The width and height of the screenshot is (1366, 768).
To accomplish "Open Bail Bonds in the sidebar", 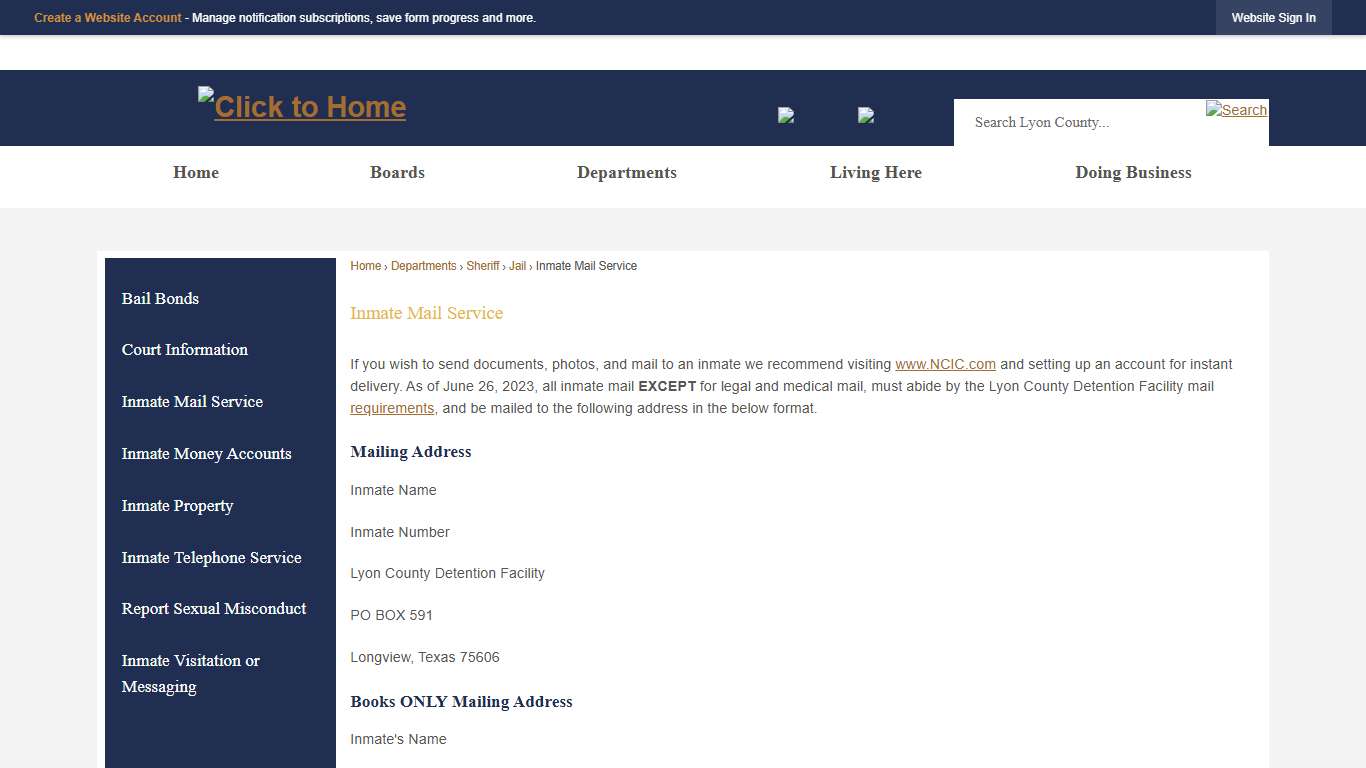I will [160, 298].
